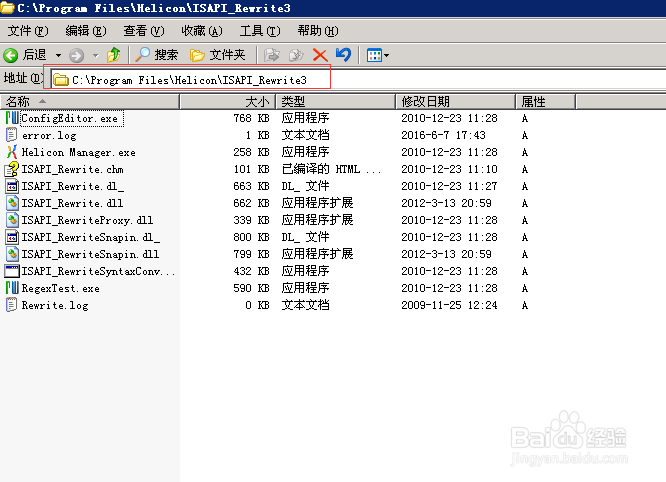This screenshot has width=666, height=482.
Task: Select the ISAPI_Rewrite.dl_ file icon
Action: 12,186
